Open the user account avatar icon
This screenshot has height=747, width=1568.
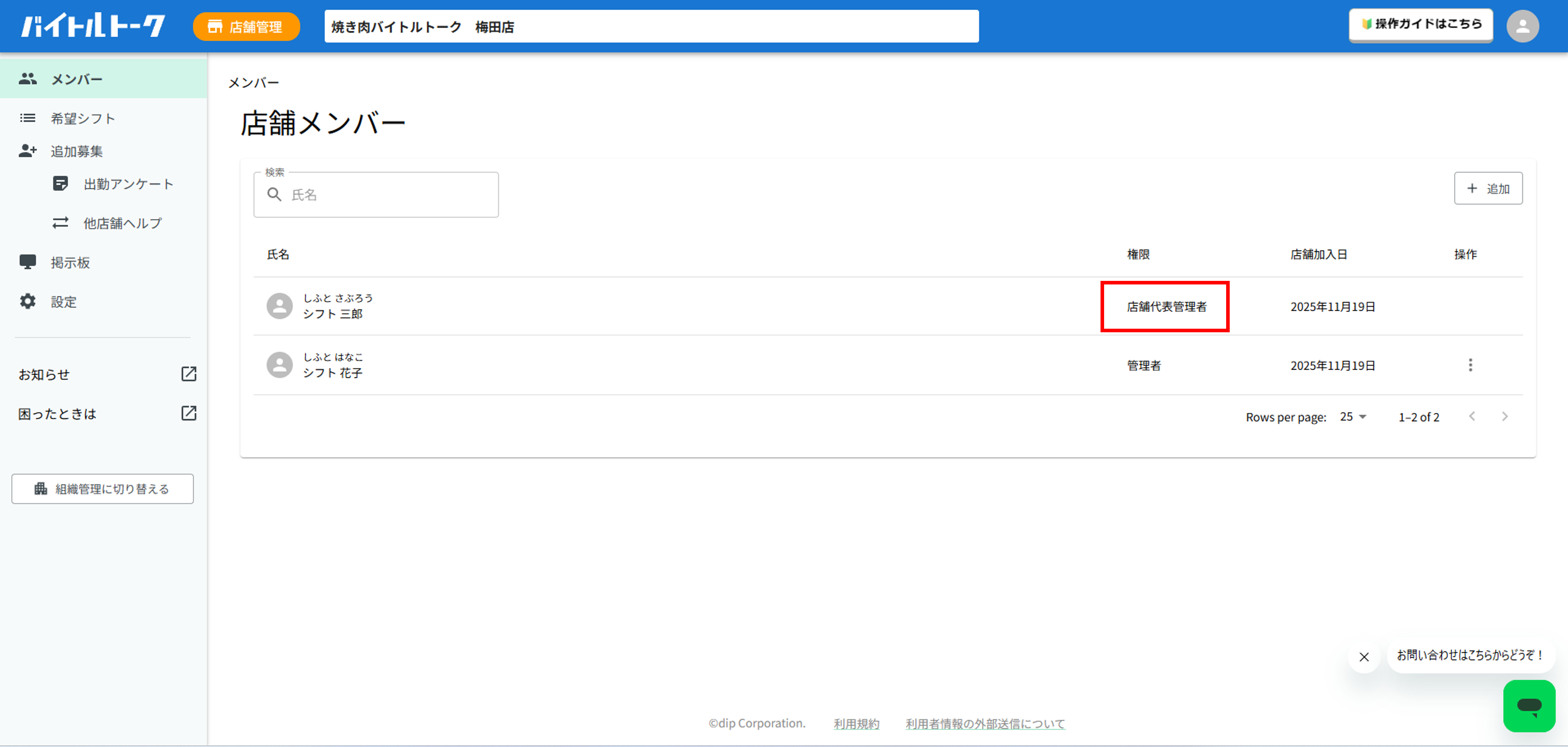point(1522,26)
